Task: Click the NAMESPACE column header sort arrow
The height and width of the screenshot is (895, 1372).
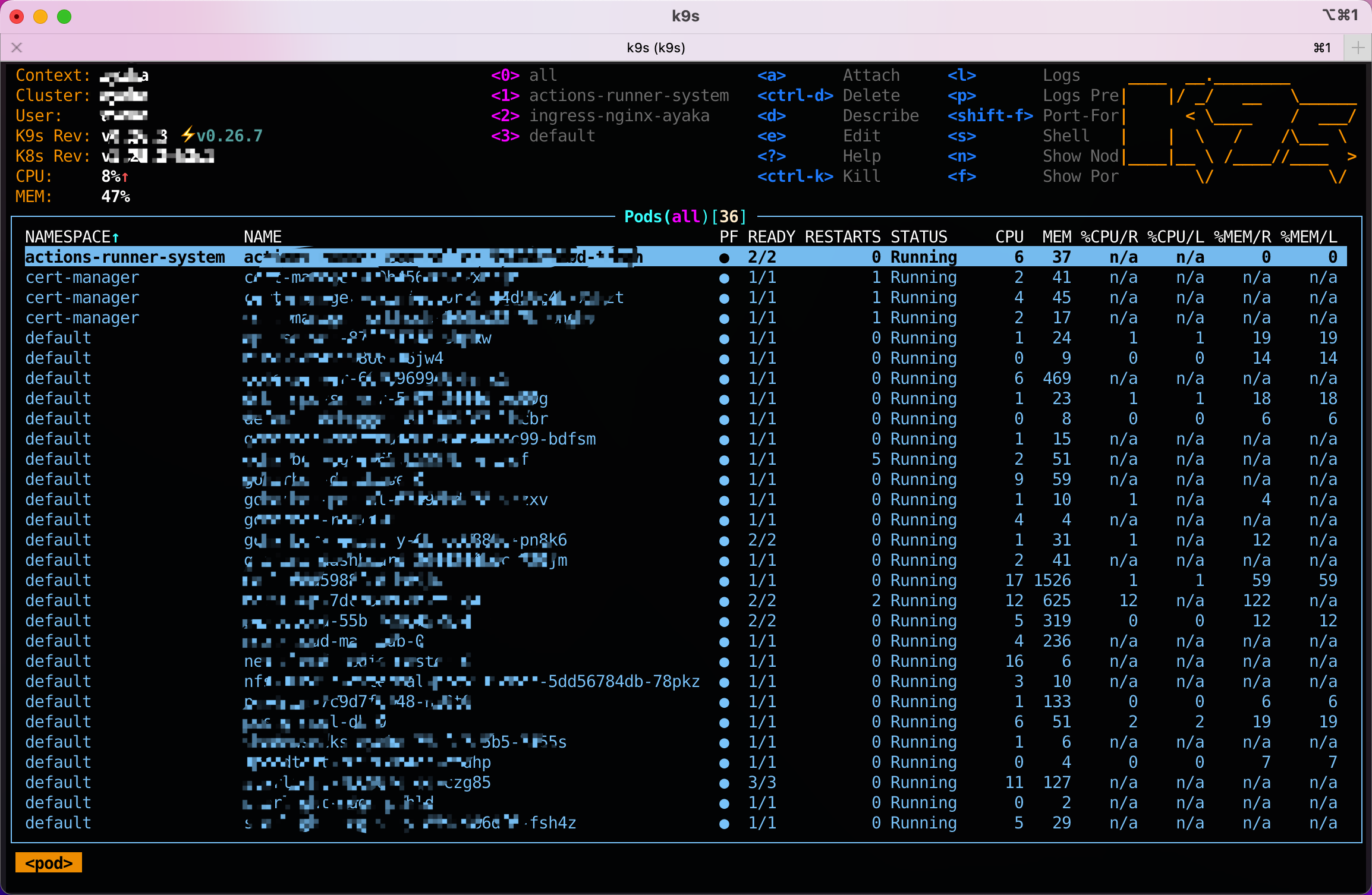Action: click(115, 237)
